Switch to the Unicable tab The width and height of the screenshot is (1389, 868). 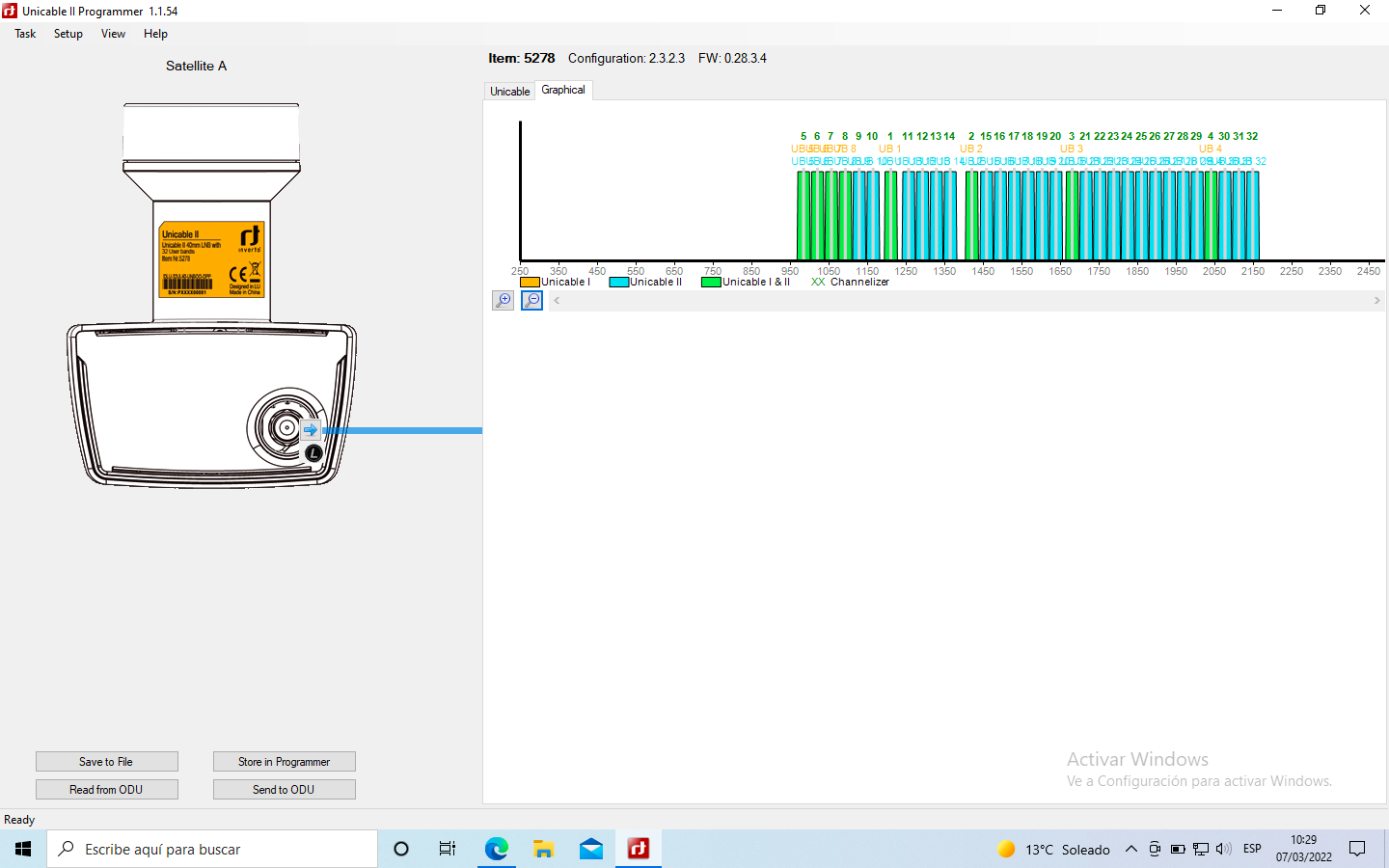509,92
